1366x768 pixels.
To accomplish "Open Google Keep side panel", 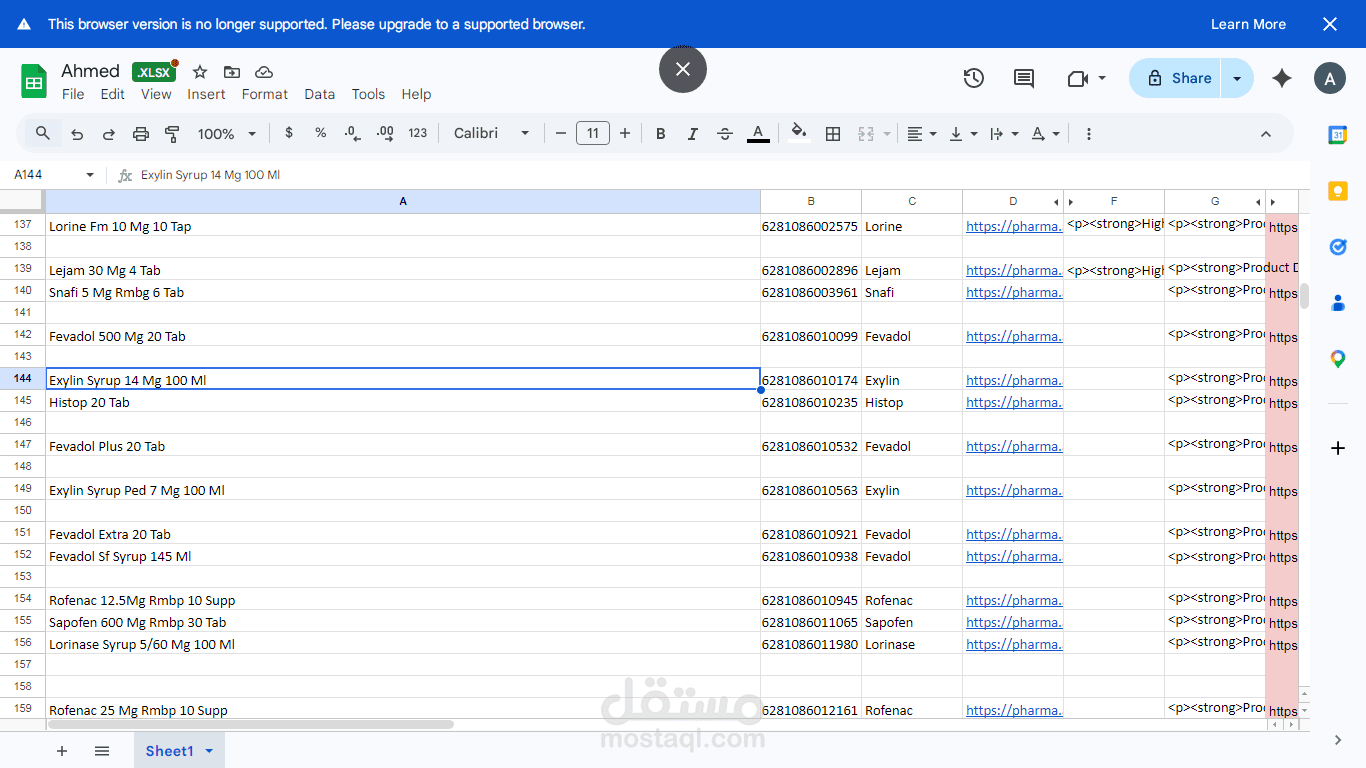I will [1338, 191].
